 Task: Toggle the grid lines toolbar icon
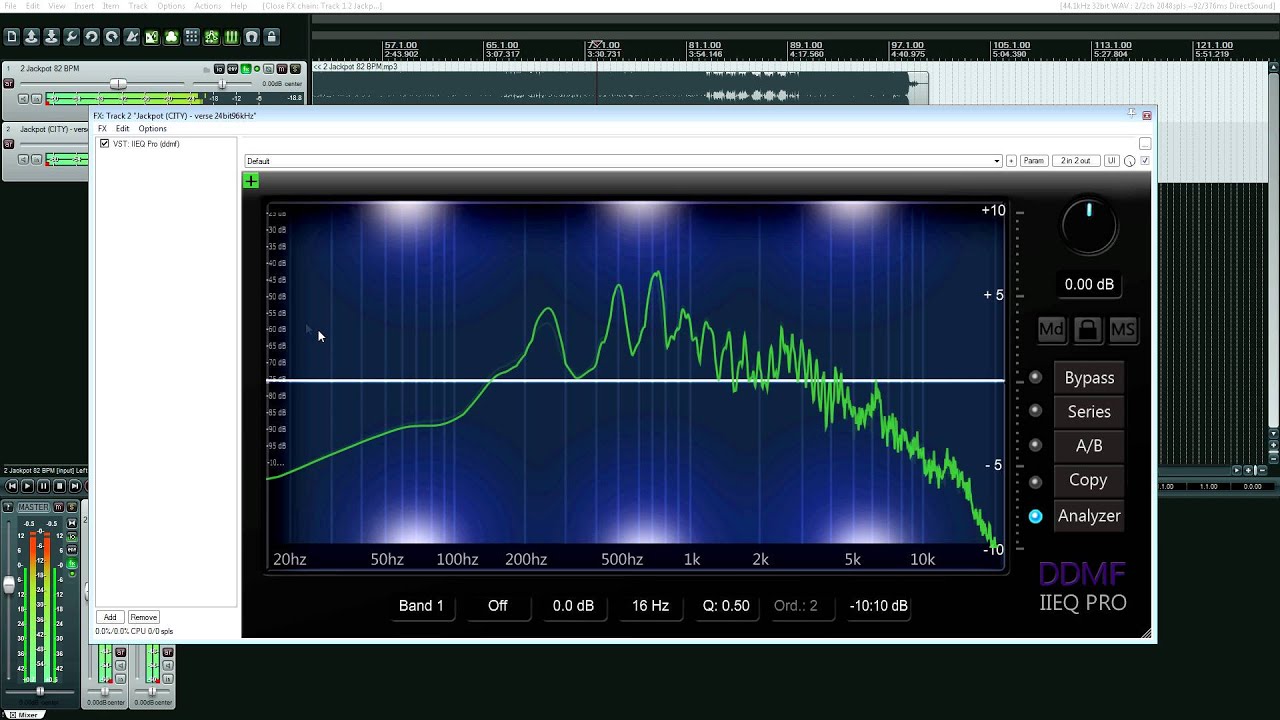point(192,37)
